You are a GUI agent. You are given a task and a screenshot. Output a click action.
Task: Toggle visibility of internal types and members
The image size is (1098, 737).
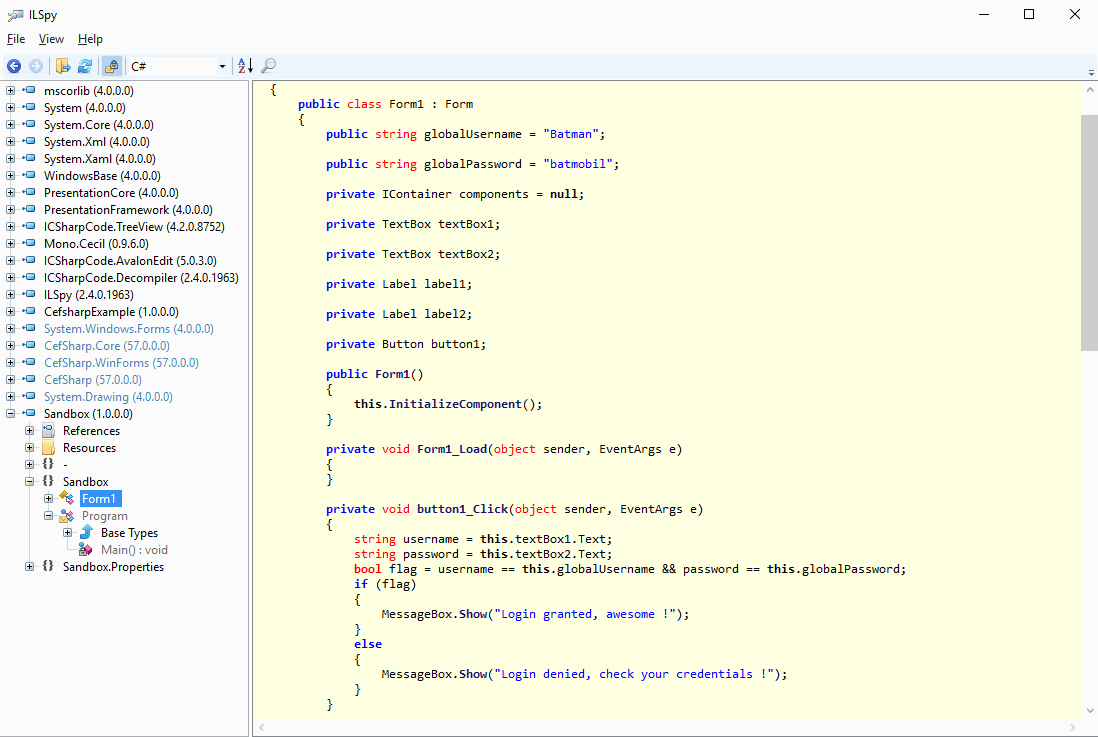(x=111, y=66)
